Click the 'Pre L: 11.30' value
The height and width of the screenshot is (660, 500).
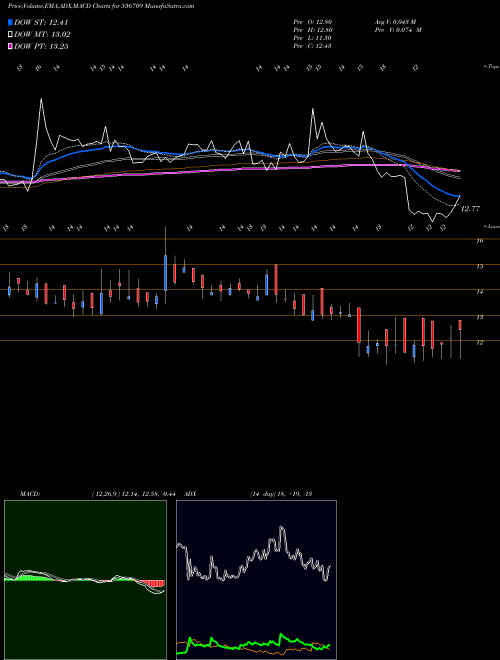[313, 38]
